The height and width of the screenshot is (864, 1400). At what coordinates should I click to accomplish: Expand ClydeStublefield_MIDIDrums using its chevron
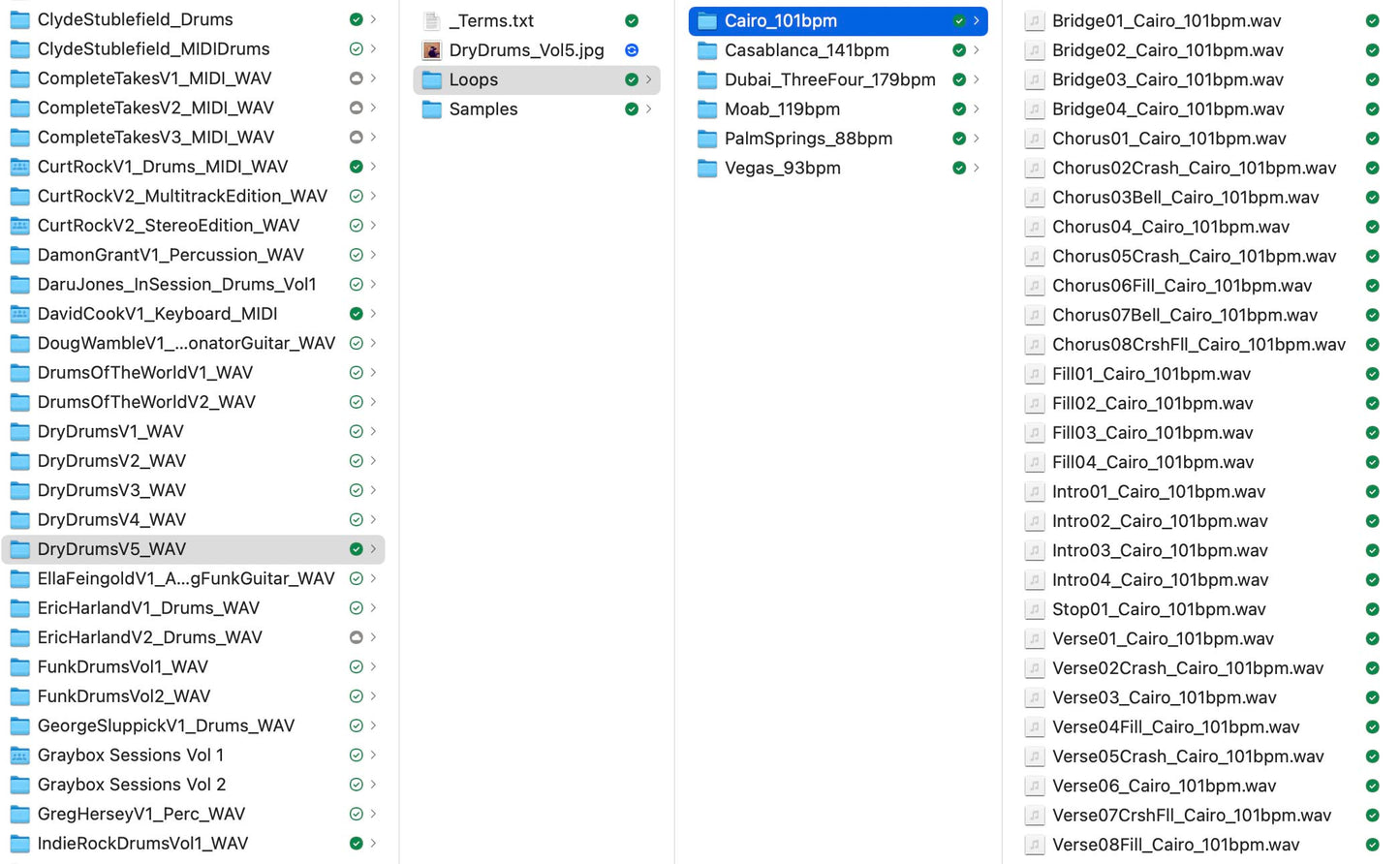coord(373,48)
